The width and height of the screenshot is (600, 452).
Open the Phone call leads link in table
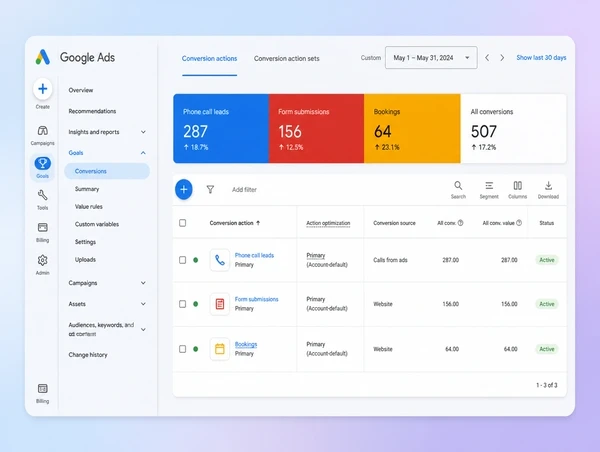point(254,255)
